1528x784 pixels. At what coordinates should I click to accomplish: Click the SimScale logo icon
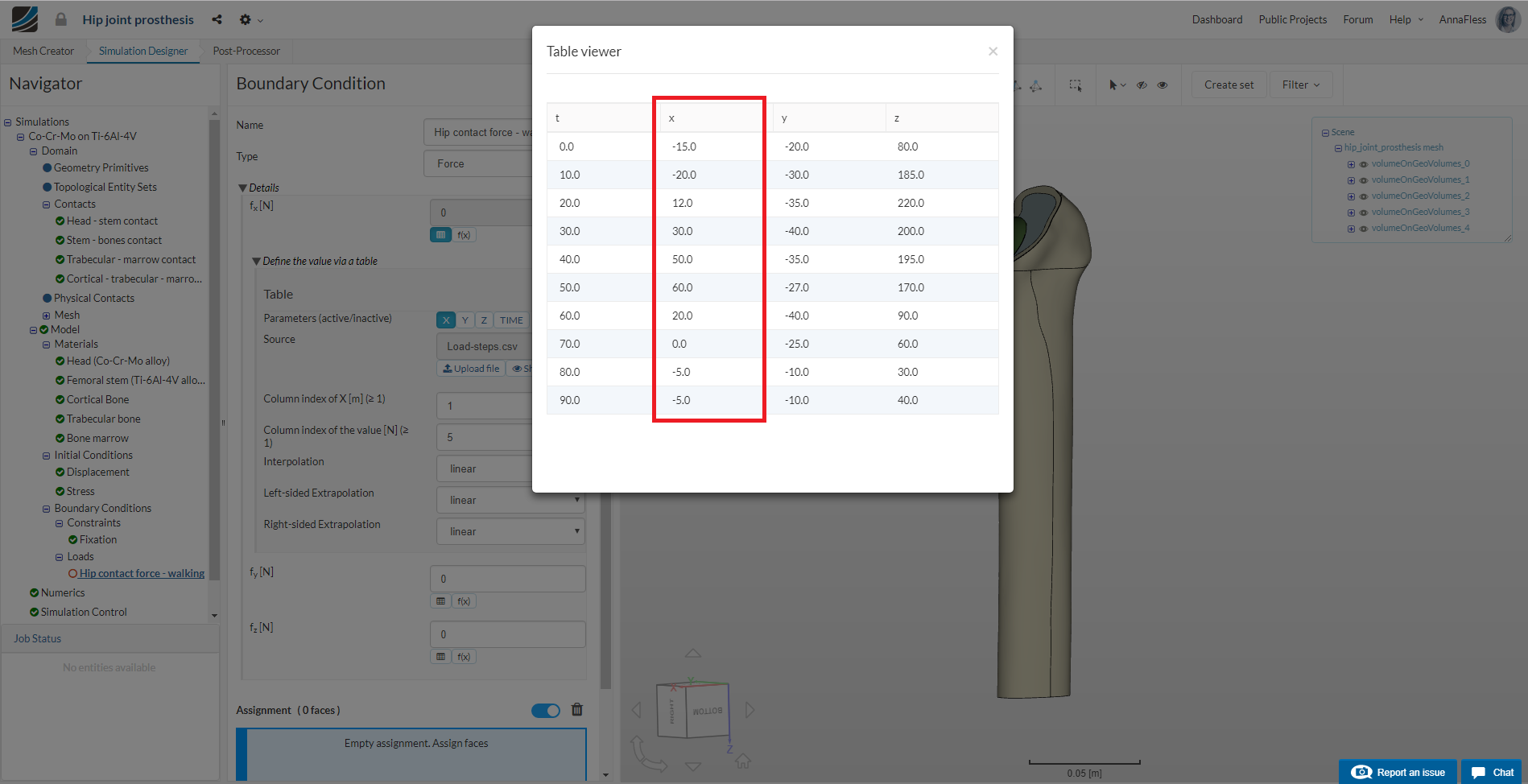click(24, 19)
